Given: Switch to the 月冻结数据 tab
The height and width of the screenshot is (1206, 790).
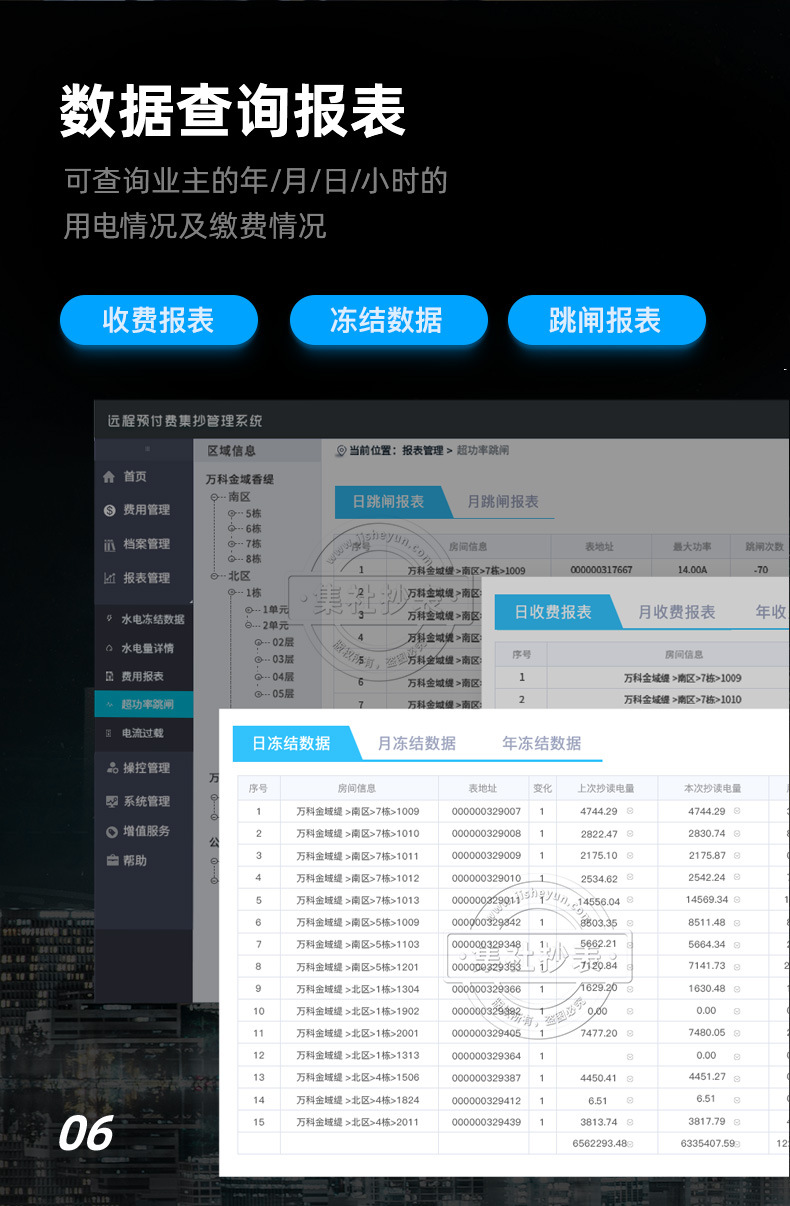Looking at the screenshot, I should point(417,743).
